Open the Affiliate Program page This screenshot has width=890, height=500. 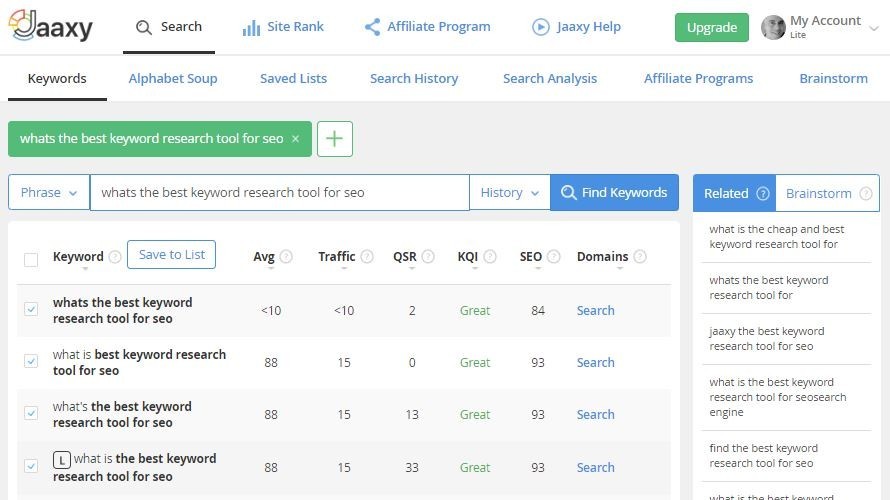427,27
